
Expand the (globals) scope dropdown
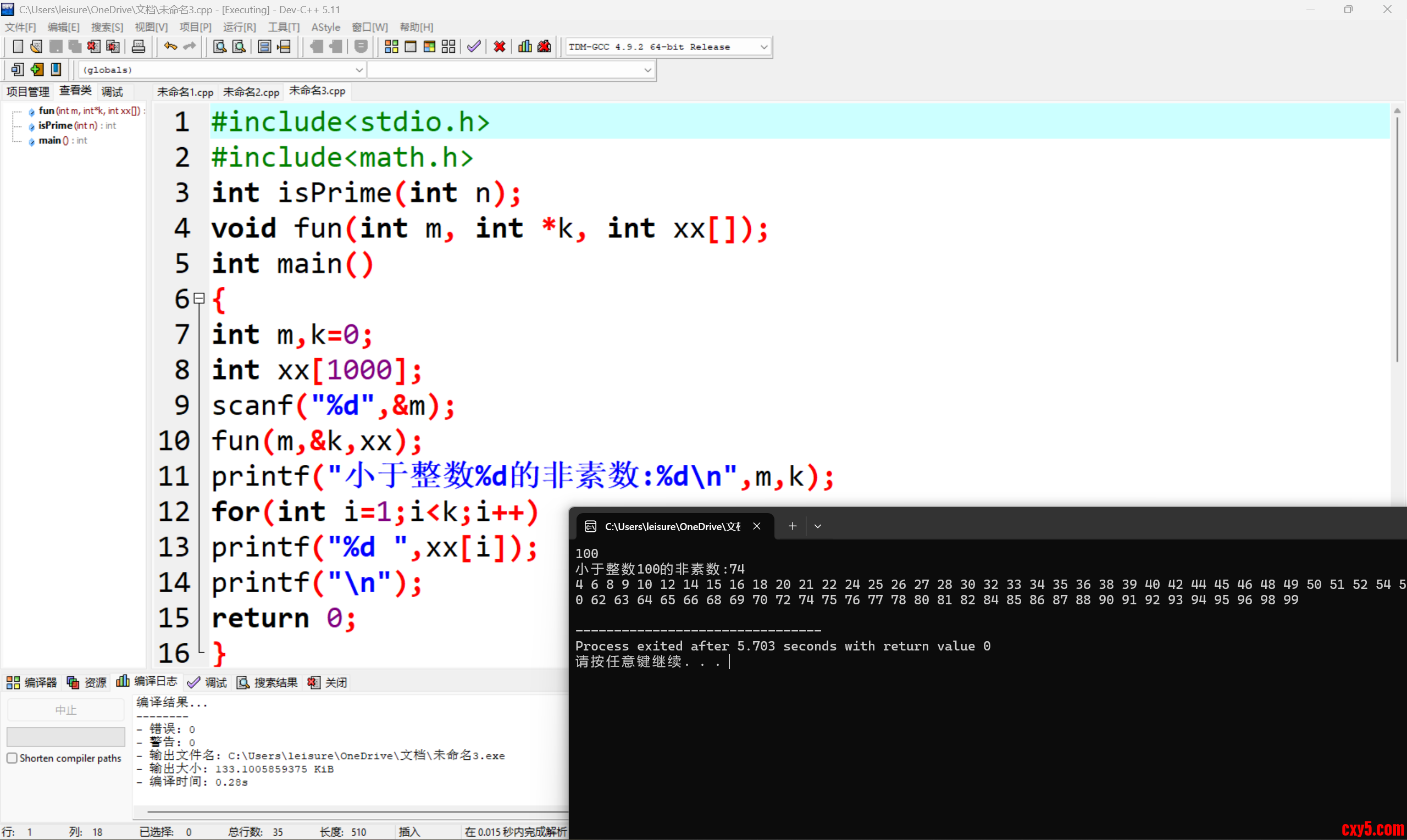359,70
